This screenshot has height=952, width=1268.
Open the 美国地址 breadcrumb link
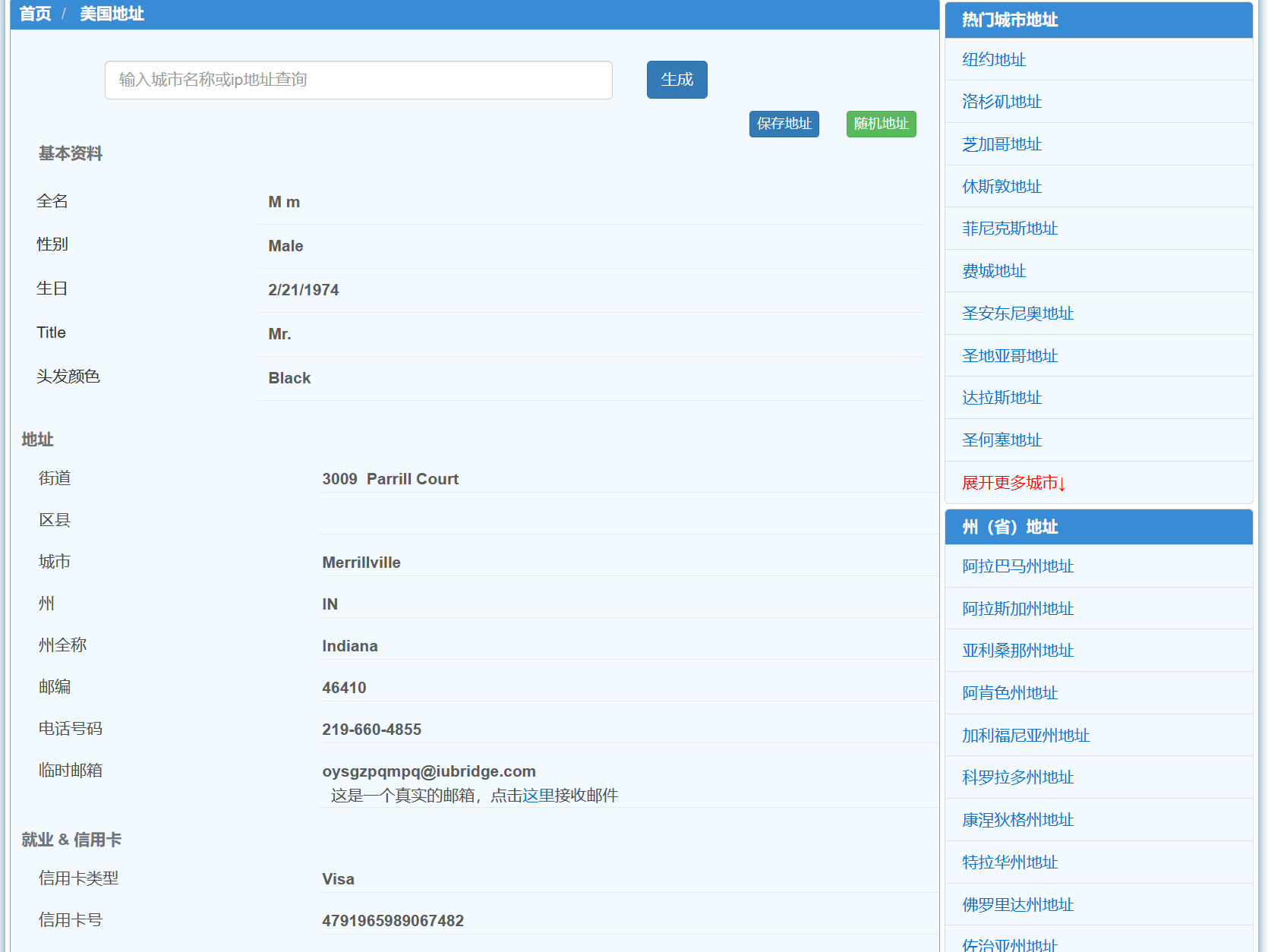pyautogui.click(x=112, y=14)
